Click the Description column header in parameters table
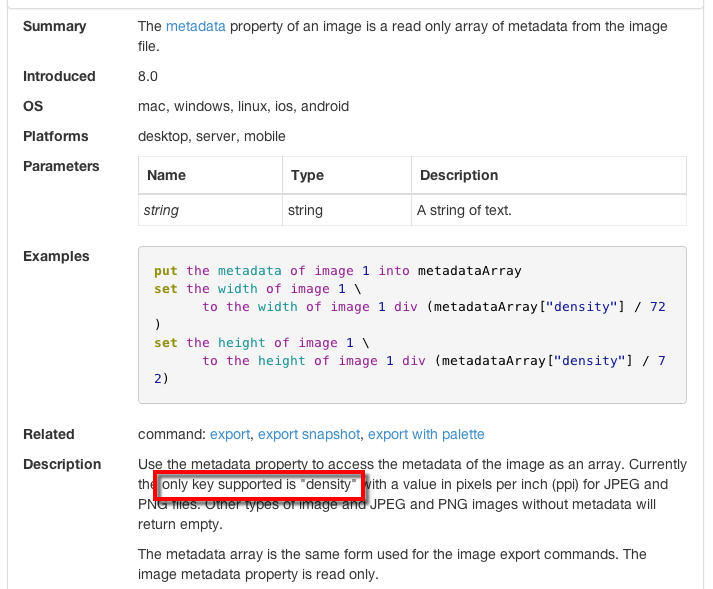Screen dimensions: 713x589 click(458, 175)
